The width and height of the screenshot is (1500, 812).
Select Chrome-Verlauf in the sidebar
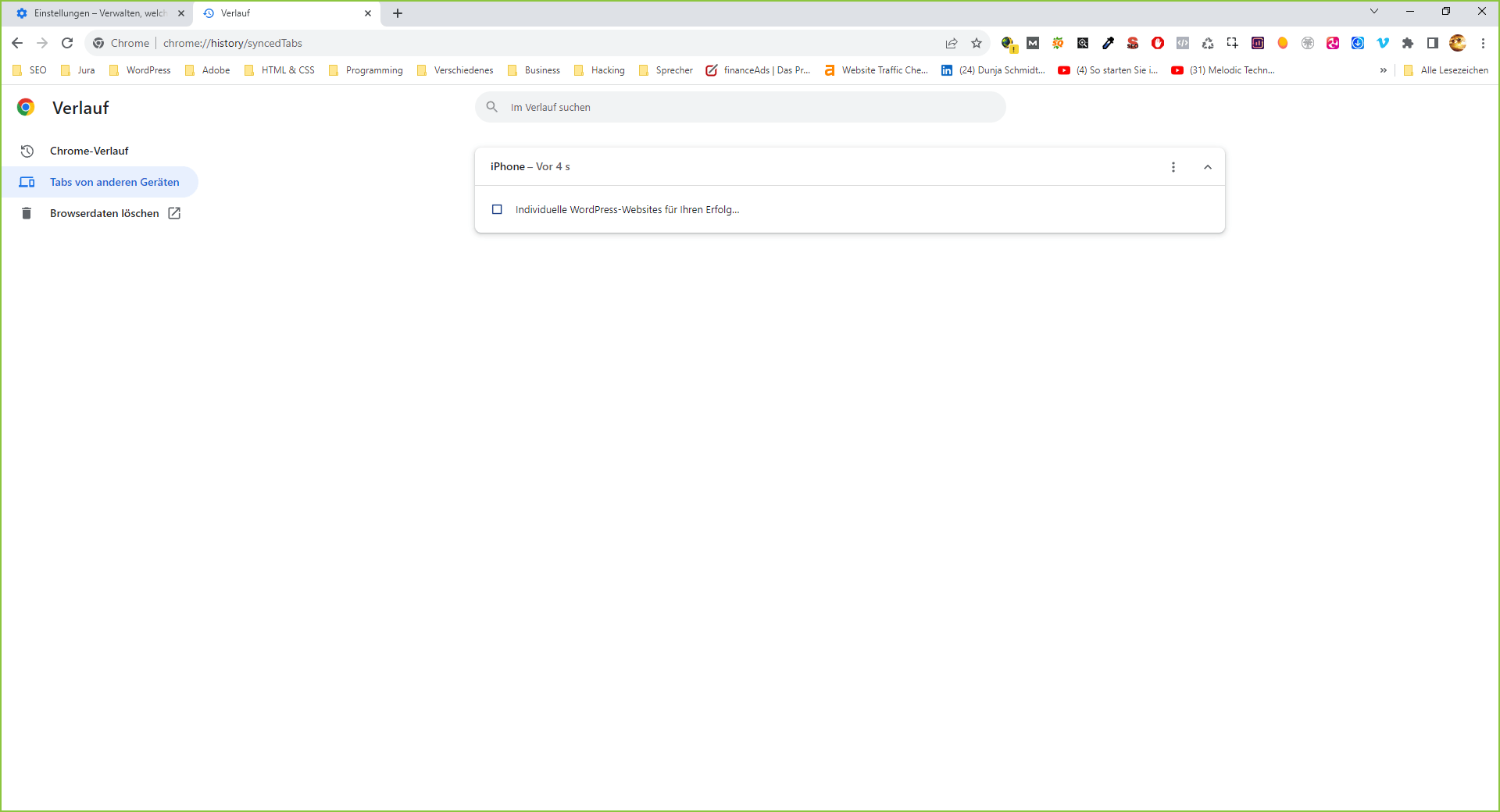pos(88,151)
